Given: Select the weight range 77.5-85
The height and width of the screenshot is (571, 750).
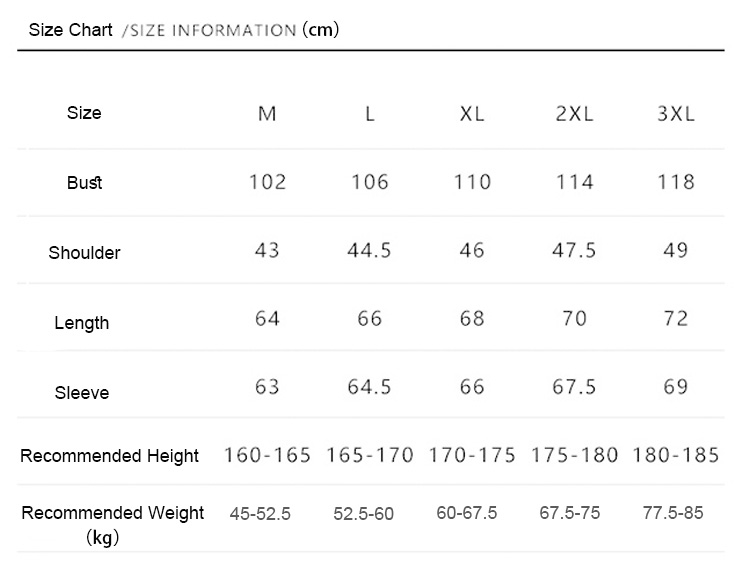Looking at the screenshot, I should pos(673,513).
